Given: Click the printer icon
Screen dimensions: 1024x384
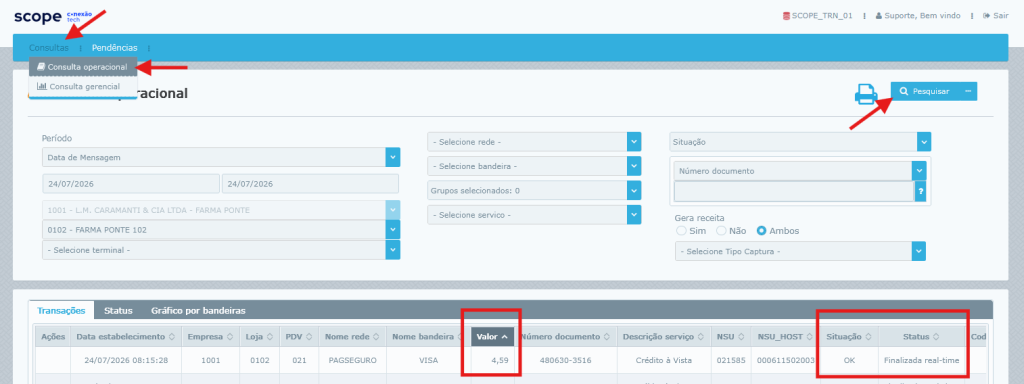Looking at the screenshot, I should 866,94.
